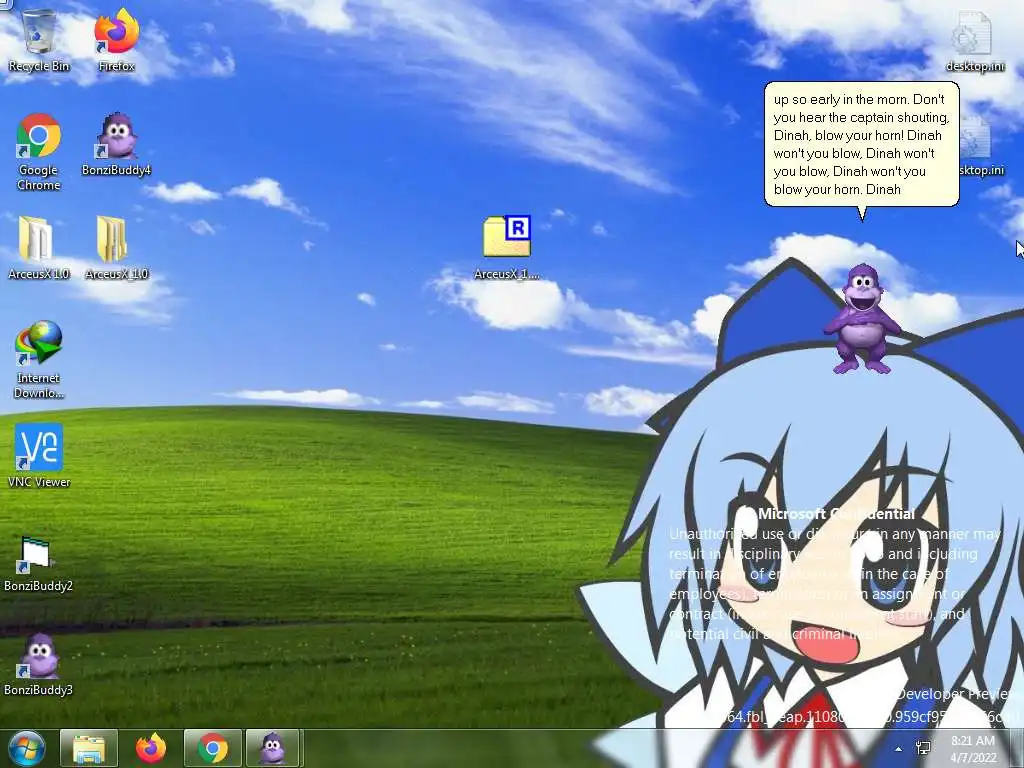Viewport: 1024px width, 768px height.
Task: Select the Firefox desktop shortcut
Action: click(116, 40)
